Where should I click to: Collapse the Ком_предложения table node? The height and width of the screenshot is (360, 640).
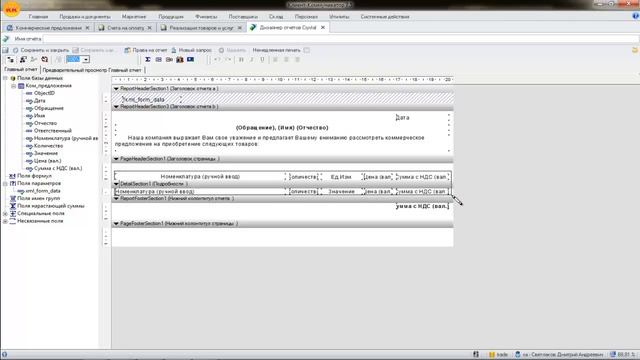[13, 86]
